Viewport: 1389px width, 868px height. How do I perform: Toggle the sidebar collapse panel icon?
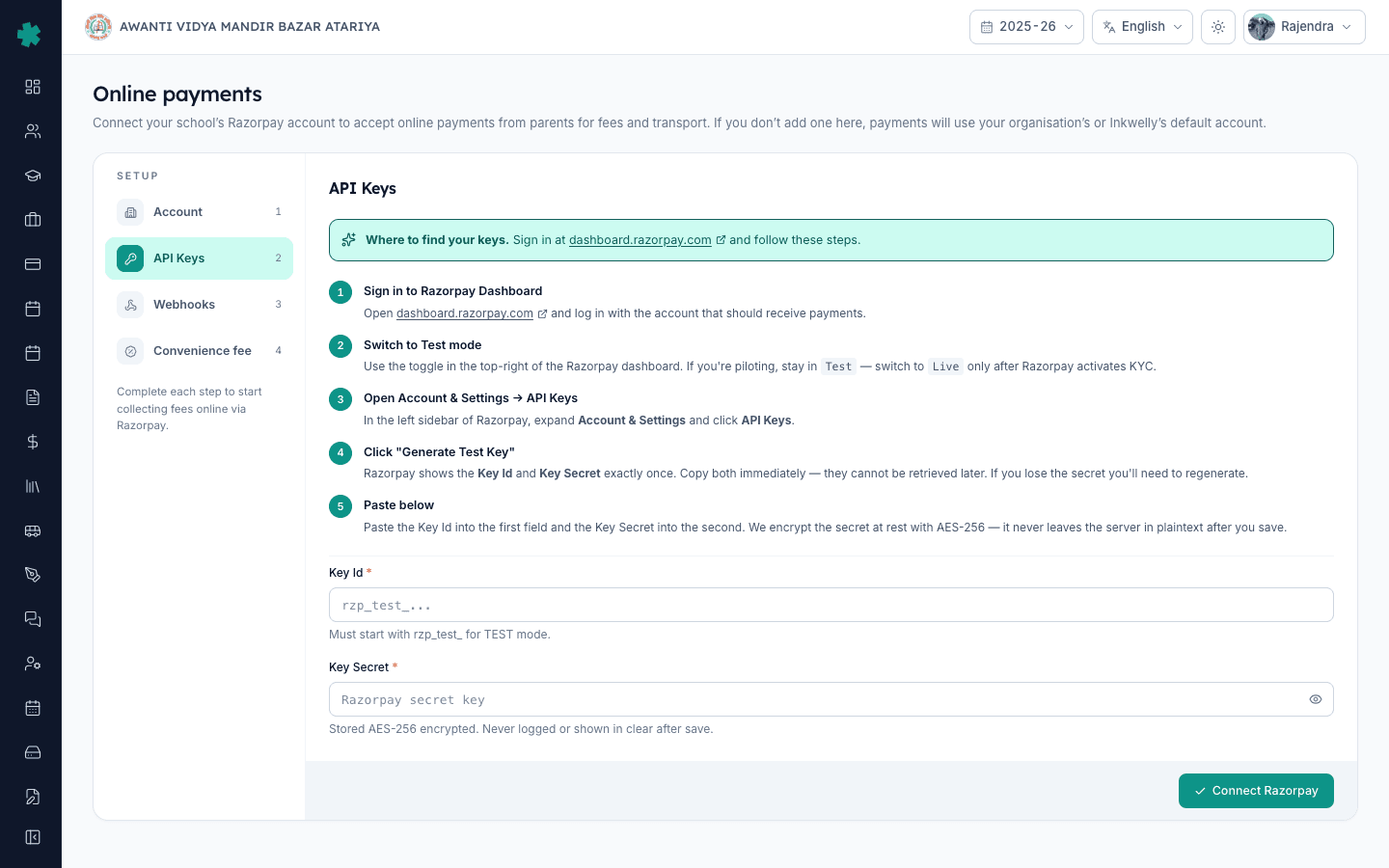click(x=33, y=837)
